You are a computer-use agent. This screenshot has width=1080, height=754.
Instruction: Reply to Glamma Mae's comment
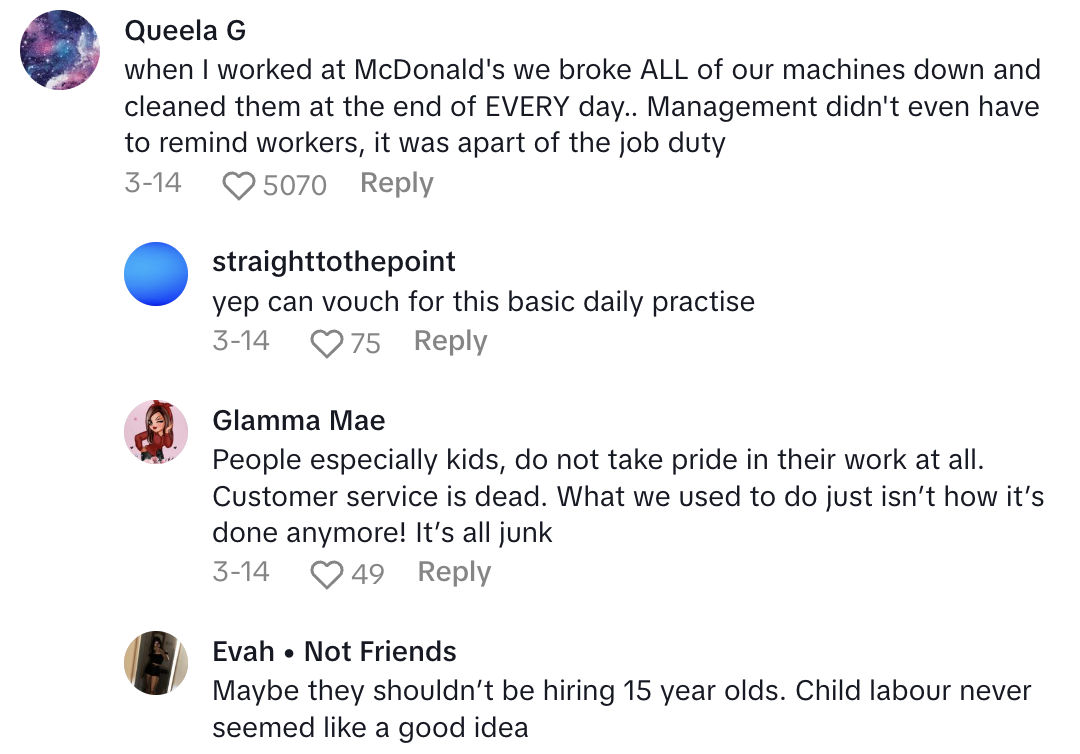point(454,573)
